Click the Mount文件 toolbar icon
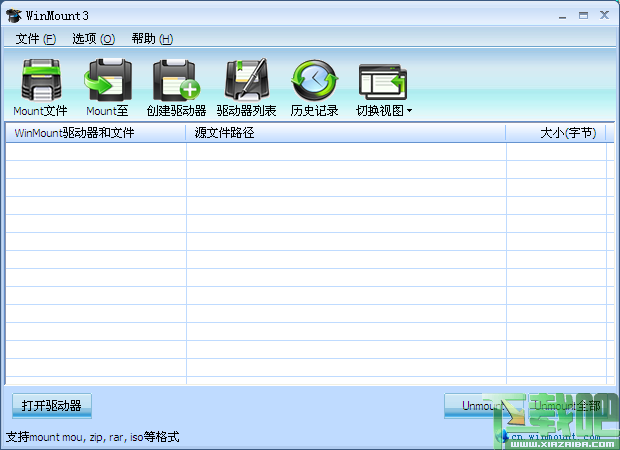620x450 pixels. click(41, 80)
